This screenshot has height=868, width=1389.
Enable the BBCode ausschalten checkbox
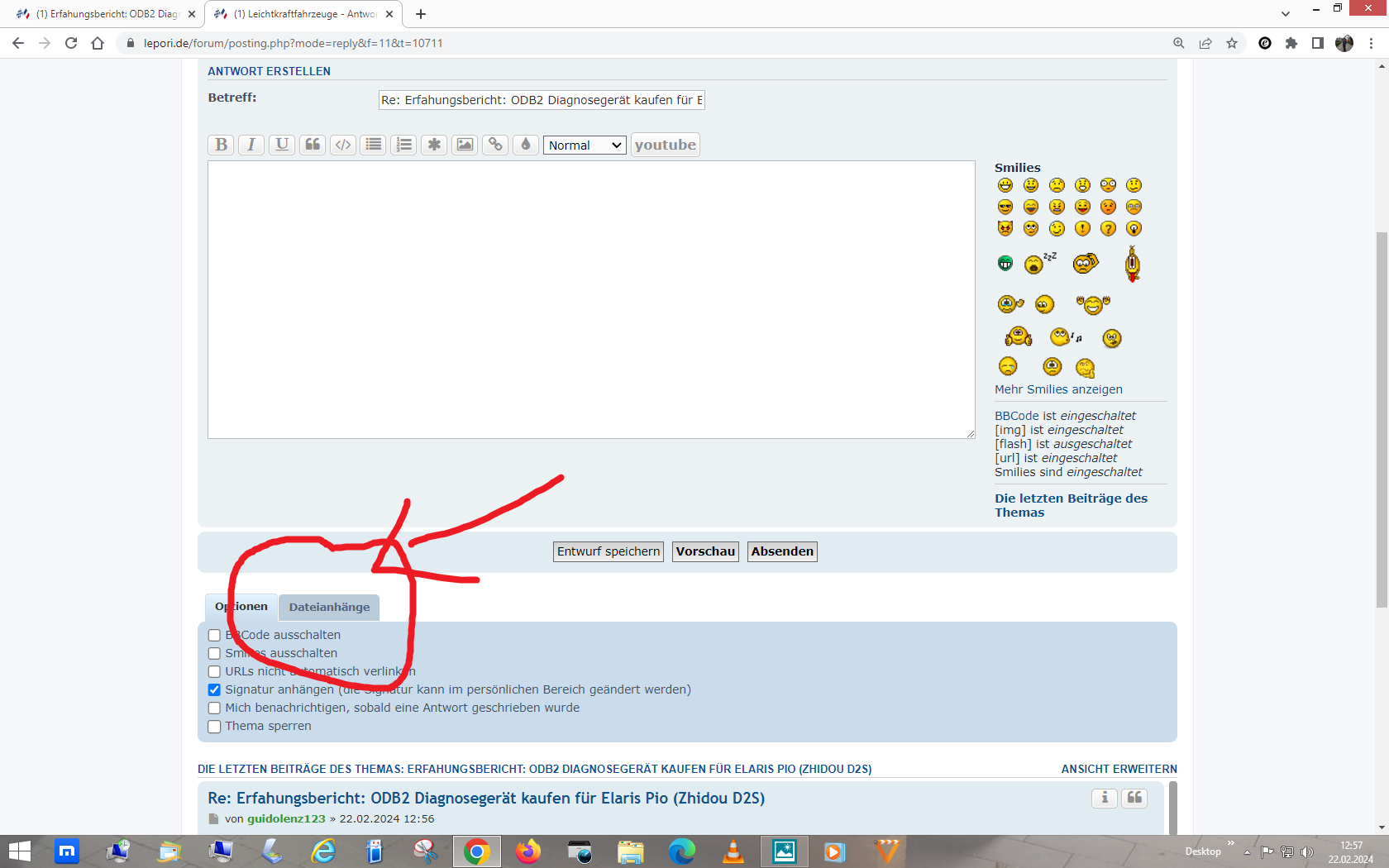[214, 635]
